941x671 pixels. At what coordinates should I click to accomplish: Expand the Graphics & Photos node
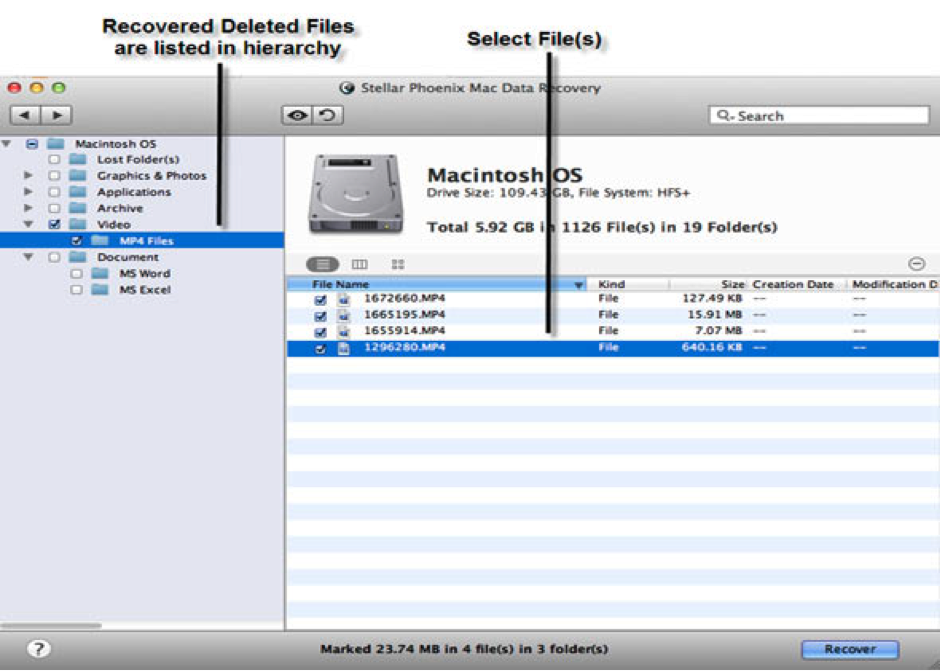tap(28, 175)
